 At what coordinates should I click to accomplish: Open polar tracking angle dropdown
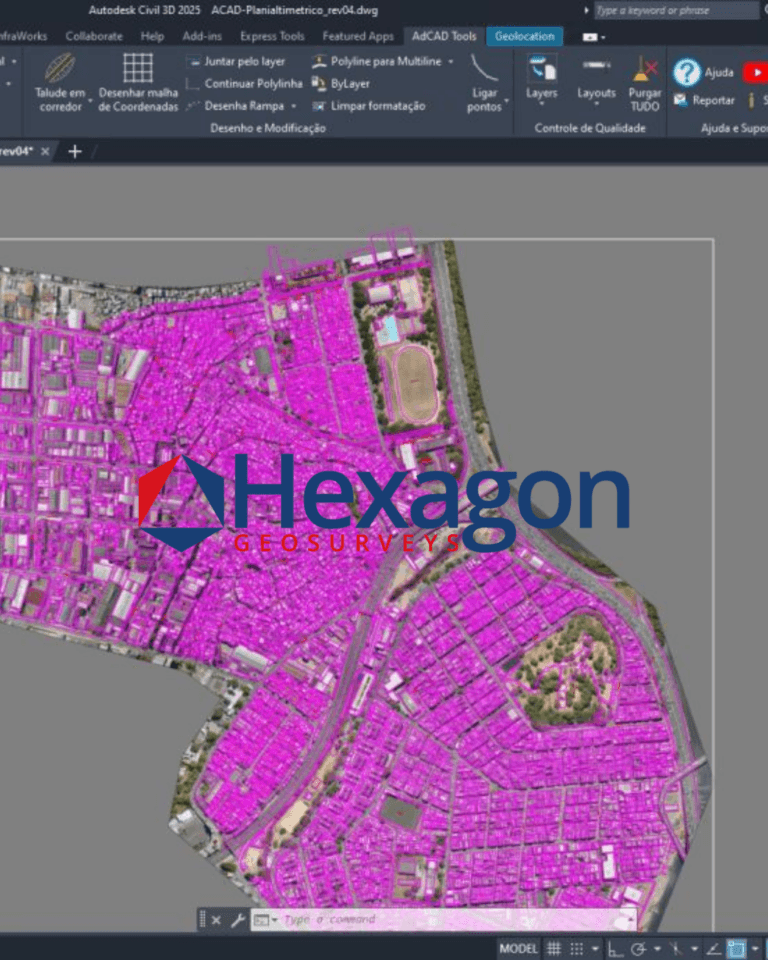point(657,949)
